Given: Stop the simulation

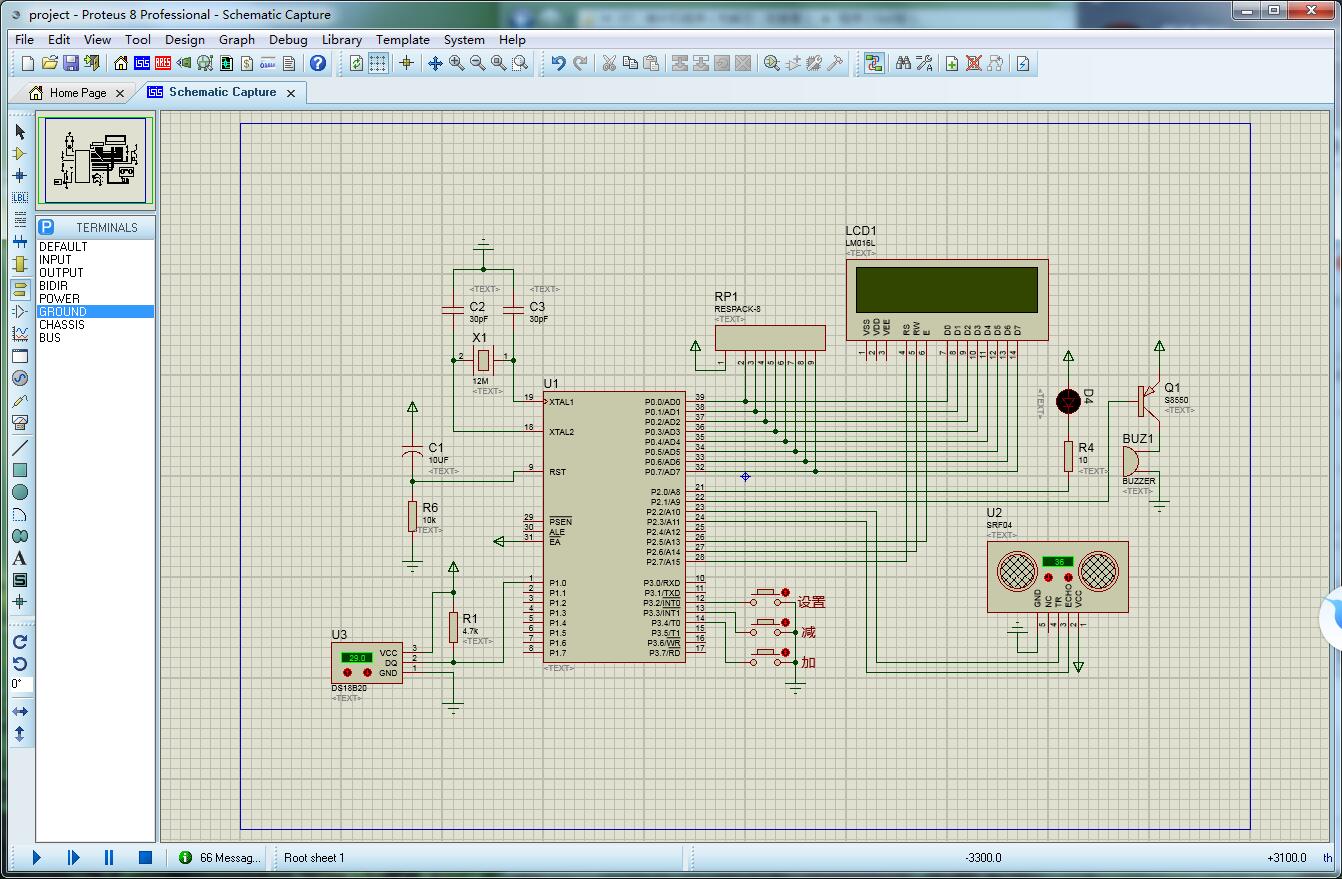Looking at the screenshot, I should (145, 857).
